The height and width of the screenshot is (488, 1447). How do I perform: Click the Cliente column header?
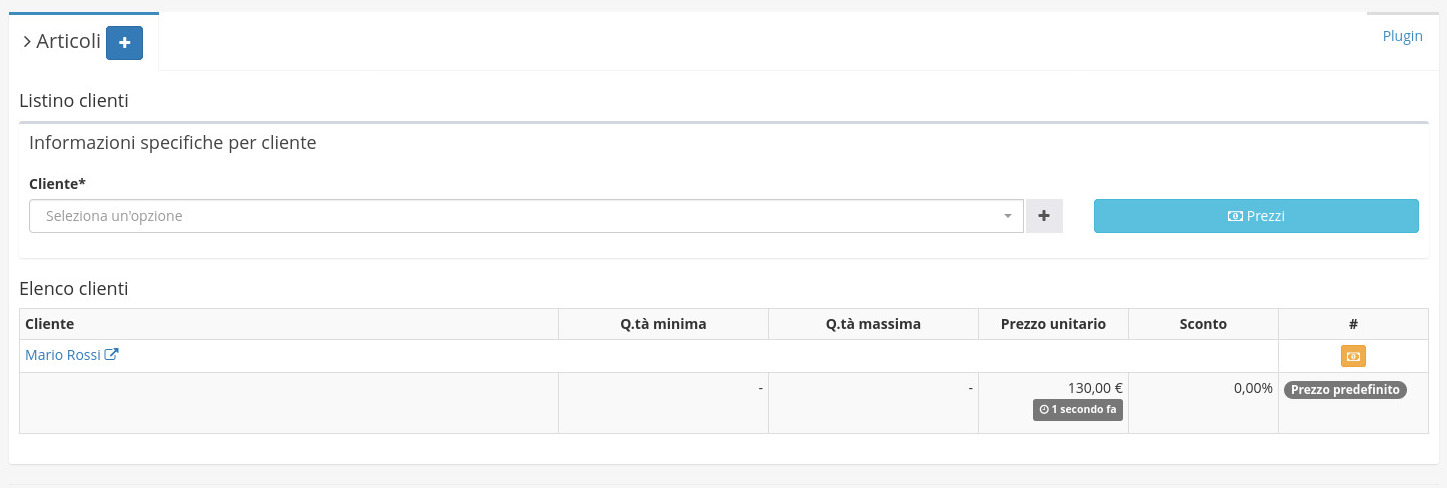[50, 324]
